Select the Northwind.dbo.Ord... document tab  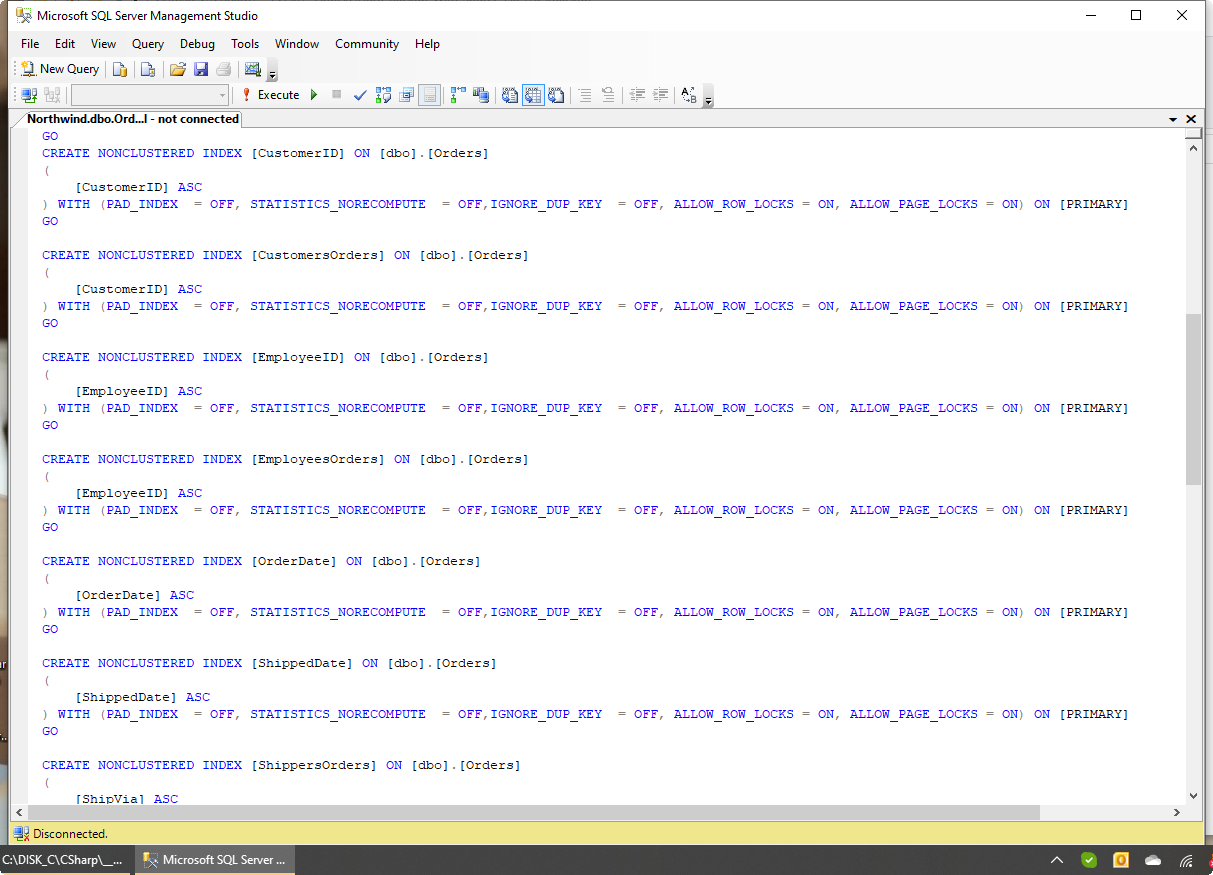(x=132, y=119)
